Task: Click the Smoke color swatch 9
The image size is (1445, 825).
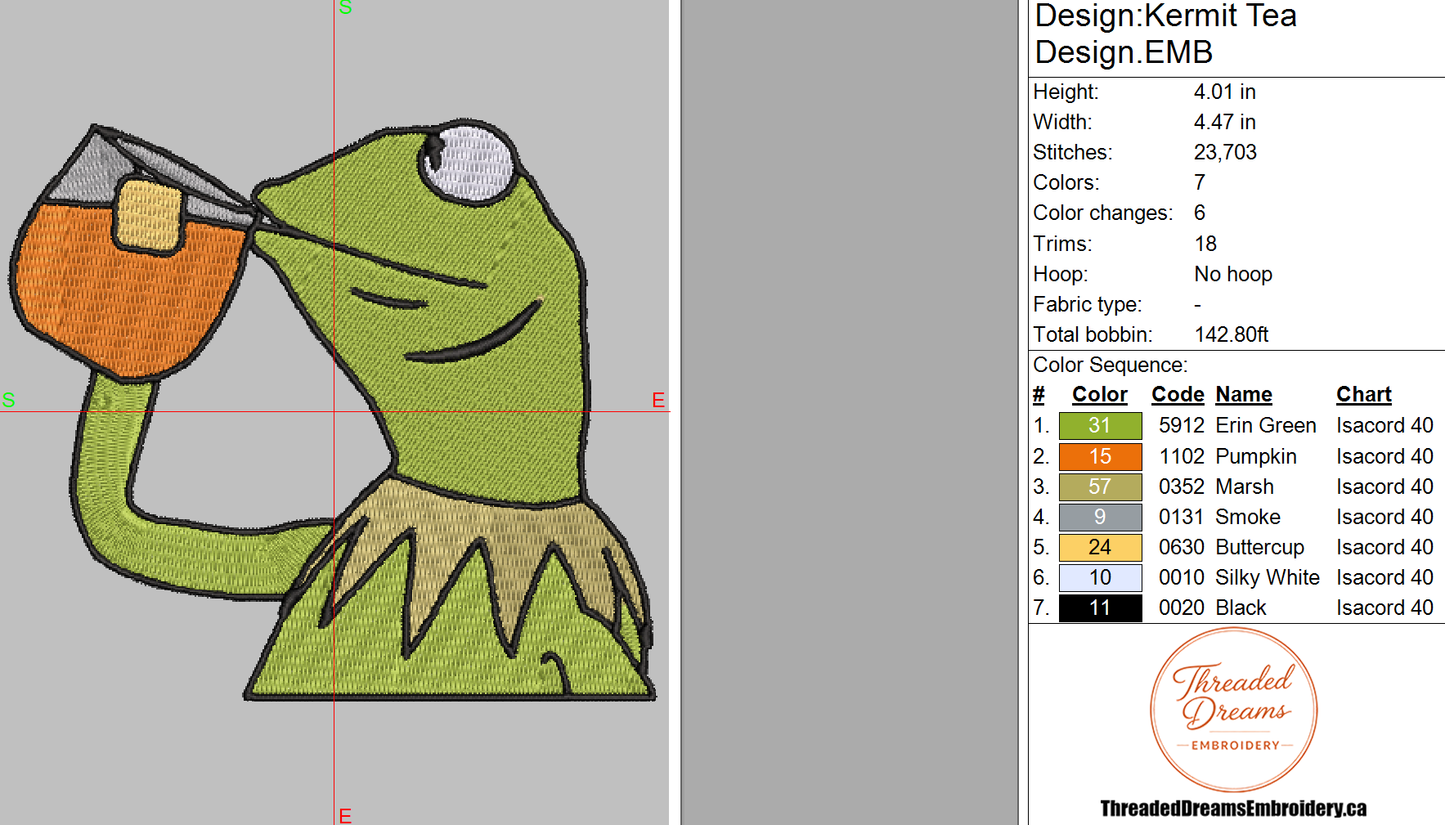Action: click(1100, 517)
